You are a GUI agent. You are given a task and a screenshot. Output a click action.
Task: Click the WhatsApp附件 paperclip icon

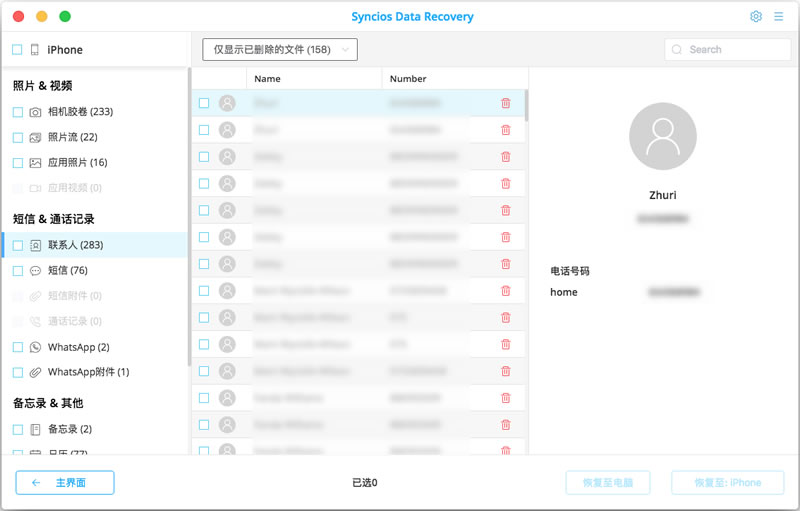(35, 372)
